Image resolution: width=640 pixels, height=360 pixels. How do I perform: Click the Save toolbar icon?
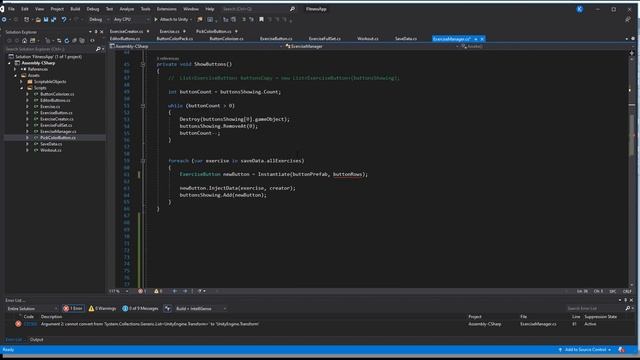click(x=46, y=19)
